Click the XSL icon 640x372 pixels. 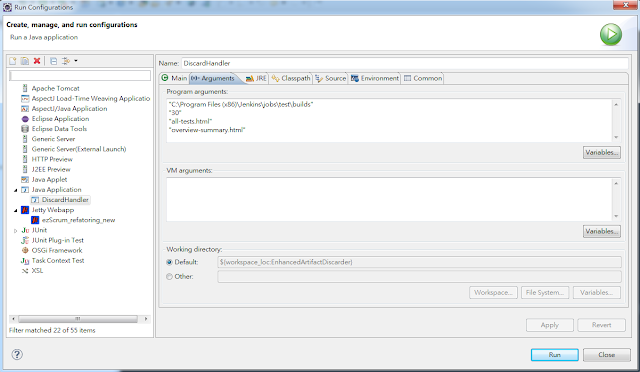pos(25,271)
